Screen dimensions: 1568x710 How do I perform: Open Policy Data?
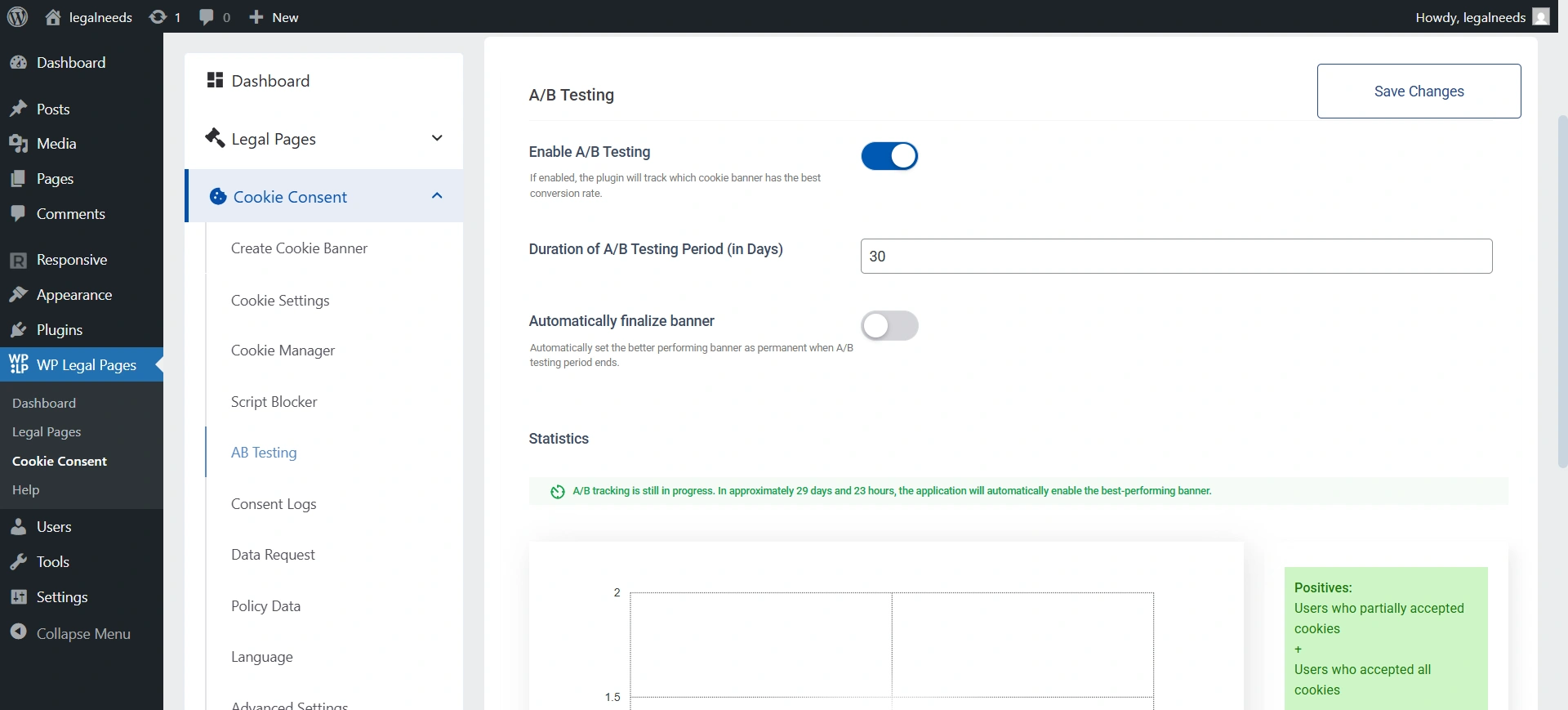click(x=265, y=606)
